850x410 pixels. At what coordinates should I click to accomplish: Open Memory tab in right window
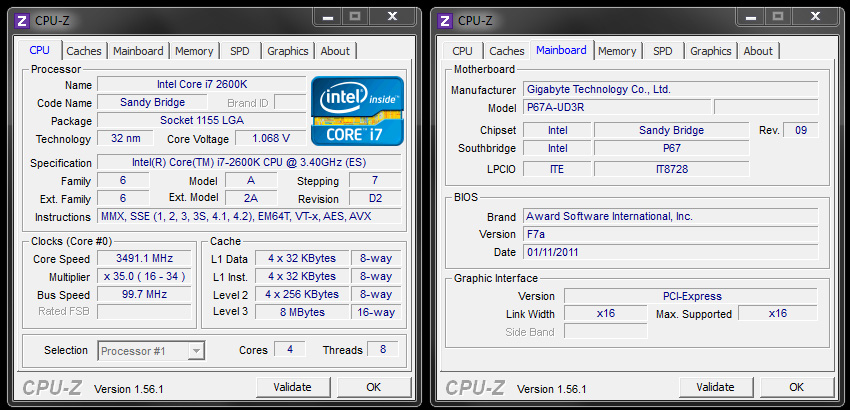pos(617,51)
